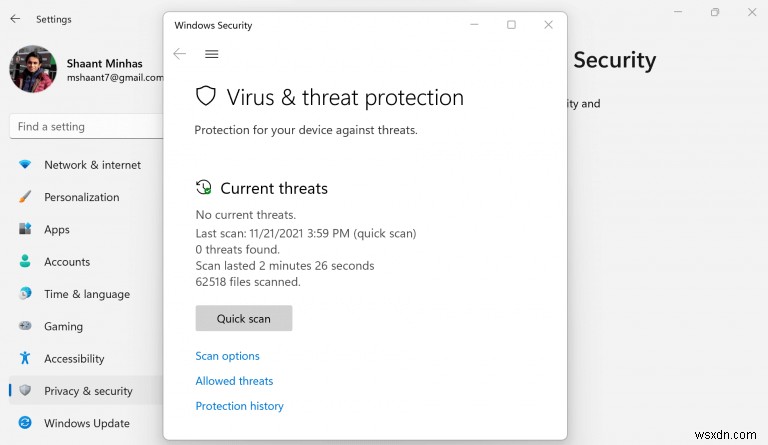Open the hamburger navigation menu in Windows Security
The image size is (768, 445).
click(212, 54)
